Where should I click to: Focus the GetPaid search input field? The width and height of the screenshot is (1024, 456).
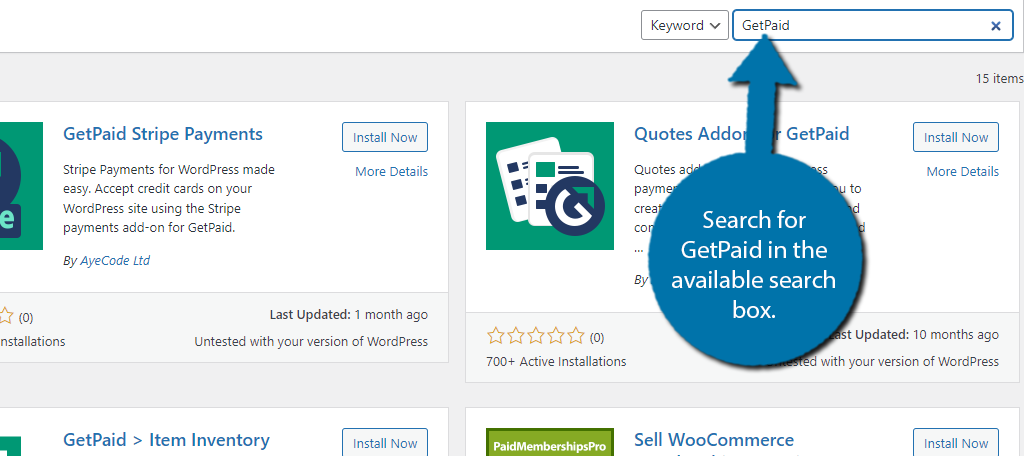click(x=872, y=25)
